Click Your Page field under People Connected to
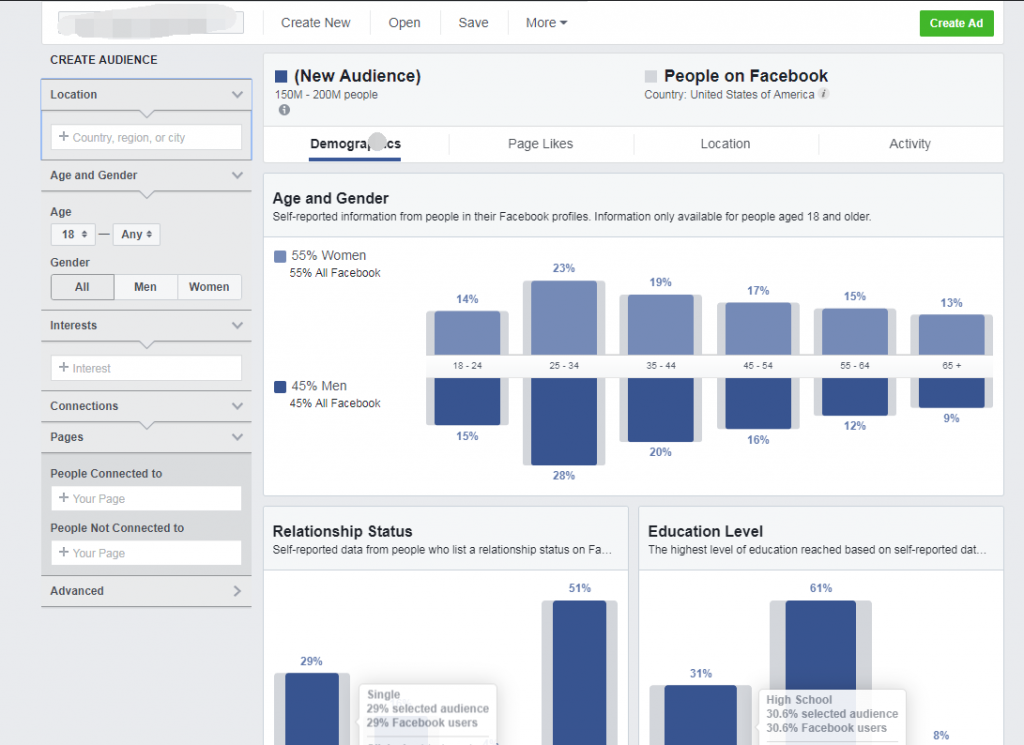1024x745 pixels. pos(146,499)
